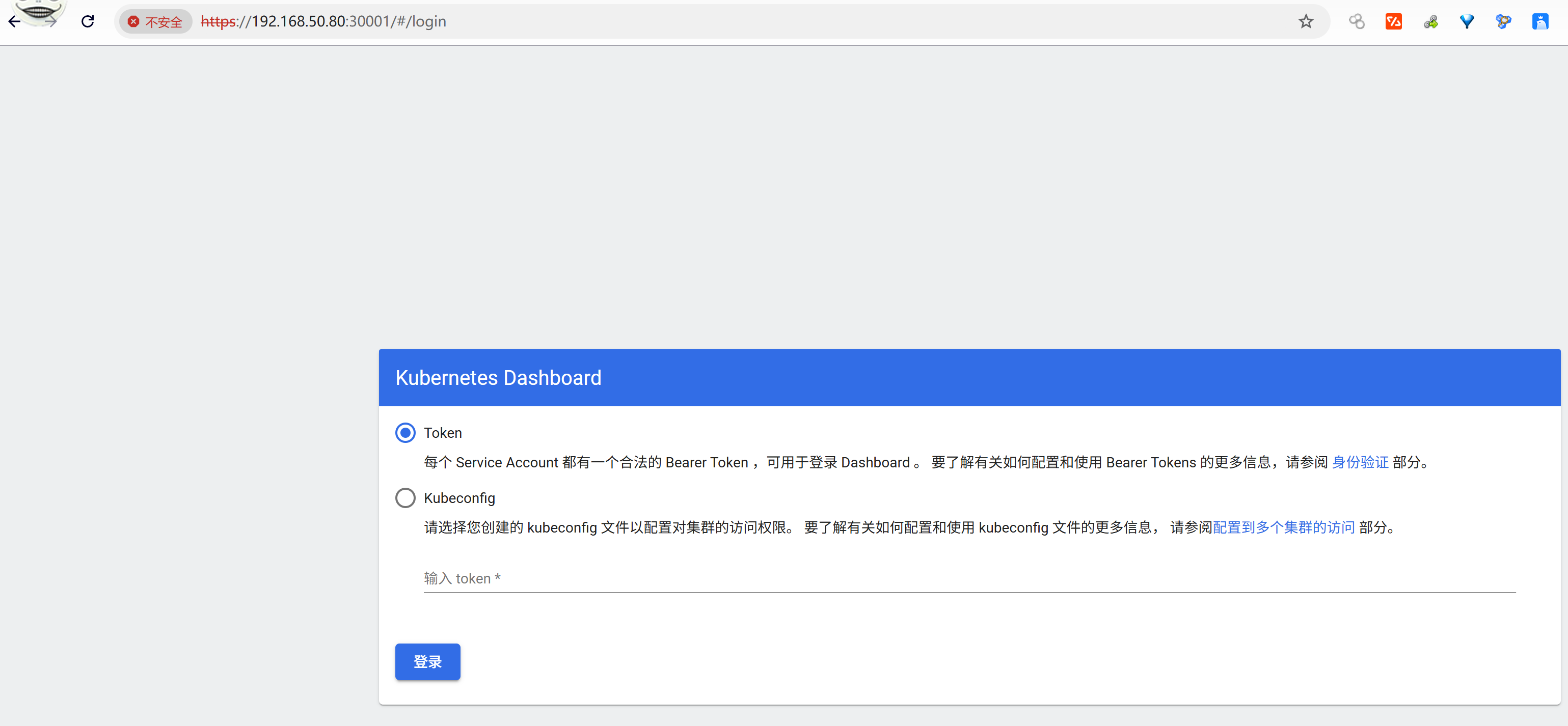This screenshot has width=1568, height=726.
Task: Click the Kubeconfig option label
Action: click(459, 498)
